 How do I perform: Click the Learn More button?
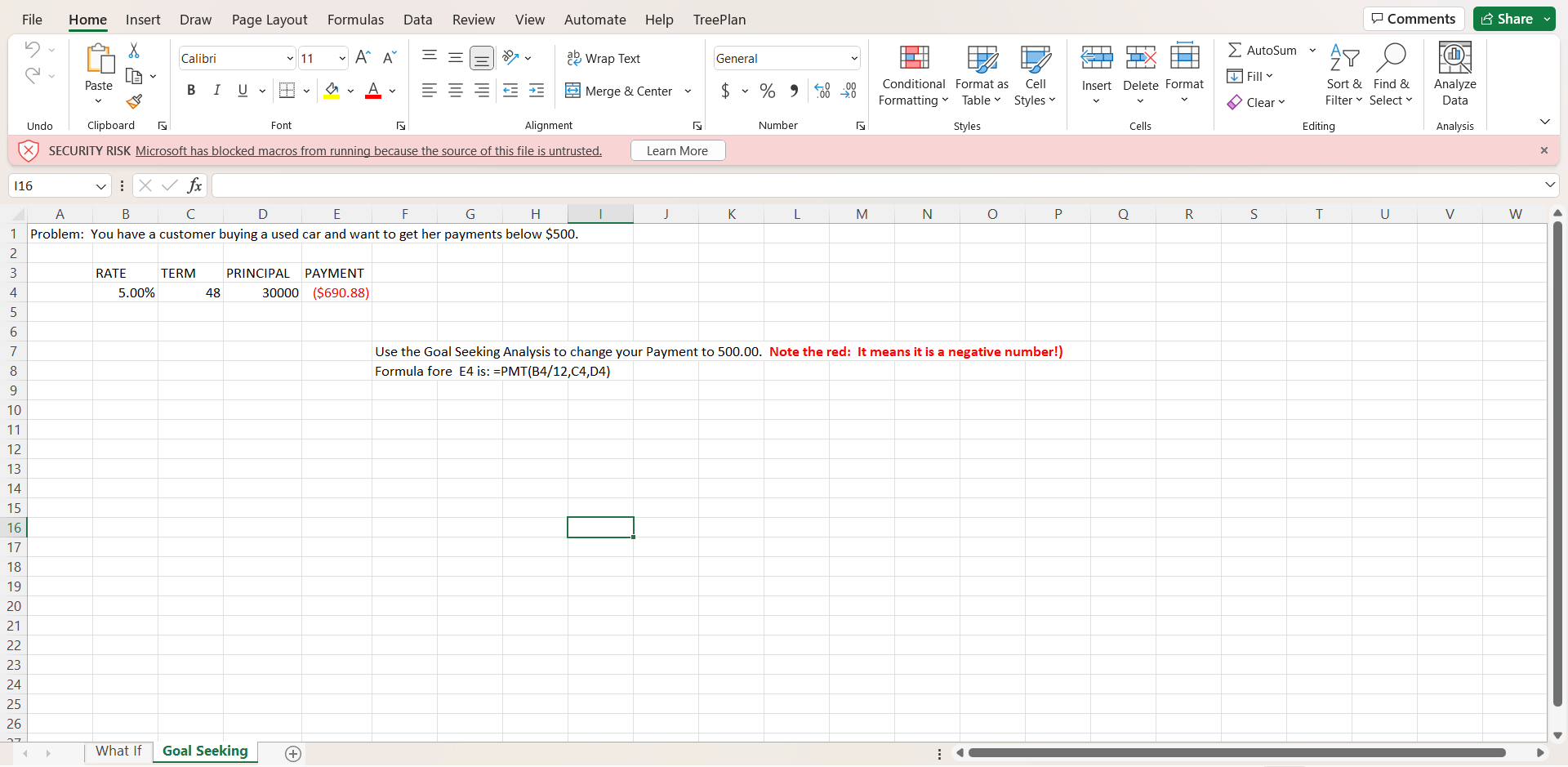[x=677, y=150]
